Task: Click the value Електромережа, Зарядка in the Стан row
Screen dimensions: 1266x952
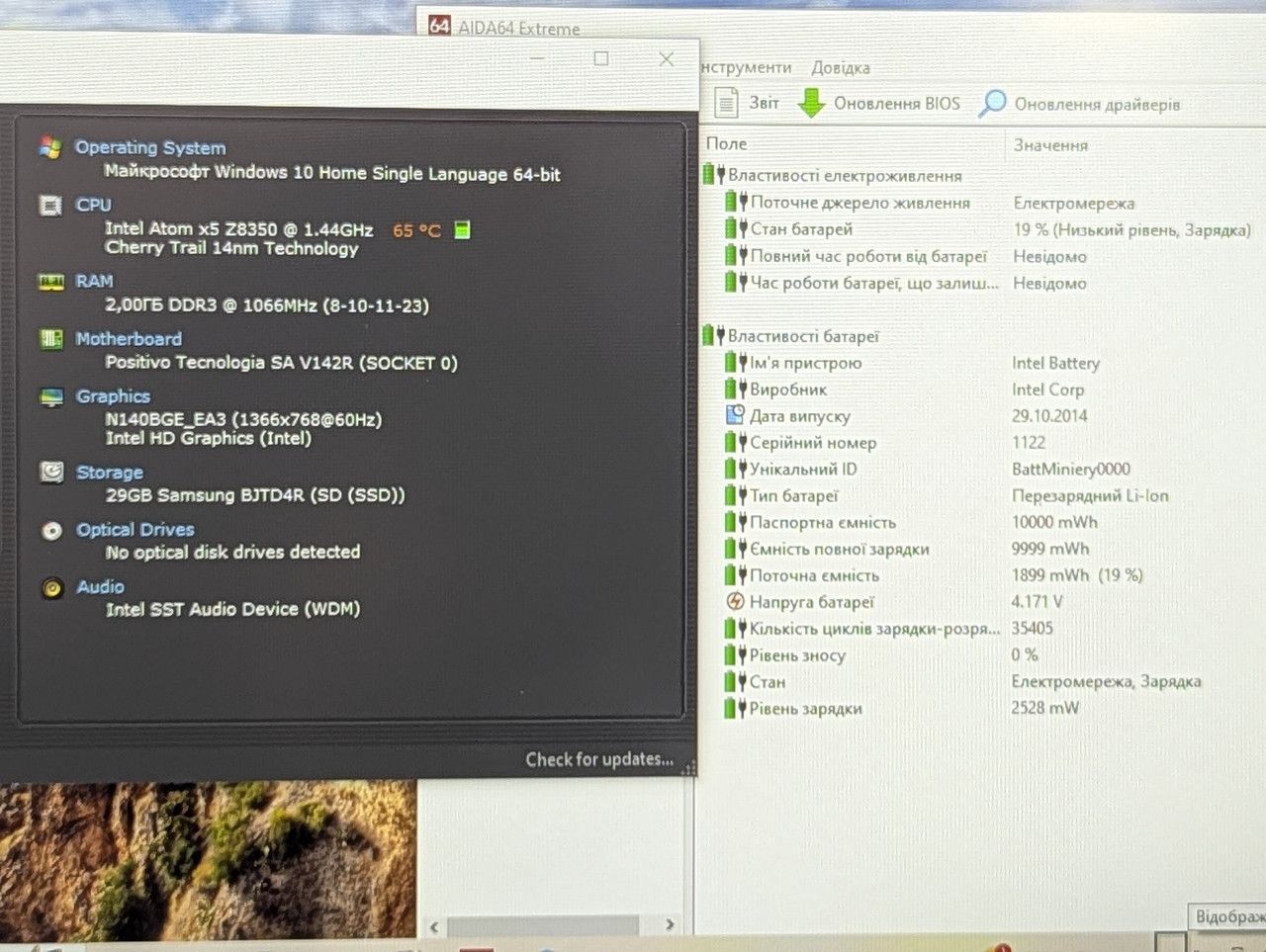Action: point(1106,681)
